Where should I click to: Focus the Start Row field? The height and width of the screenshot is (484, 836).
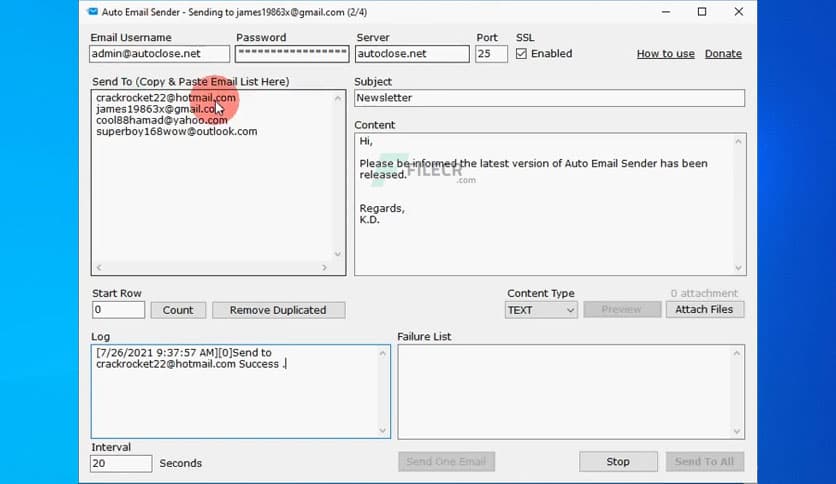point(118,310)
